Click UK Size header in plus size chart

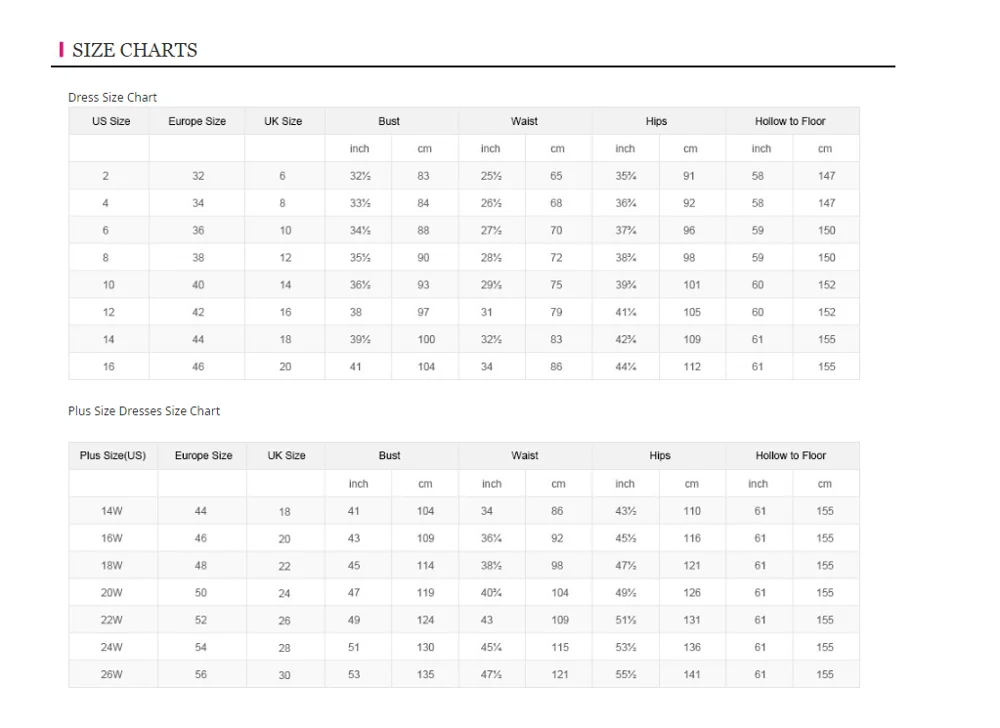point(286,456)
